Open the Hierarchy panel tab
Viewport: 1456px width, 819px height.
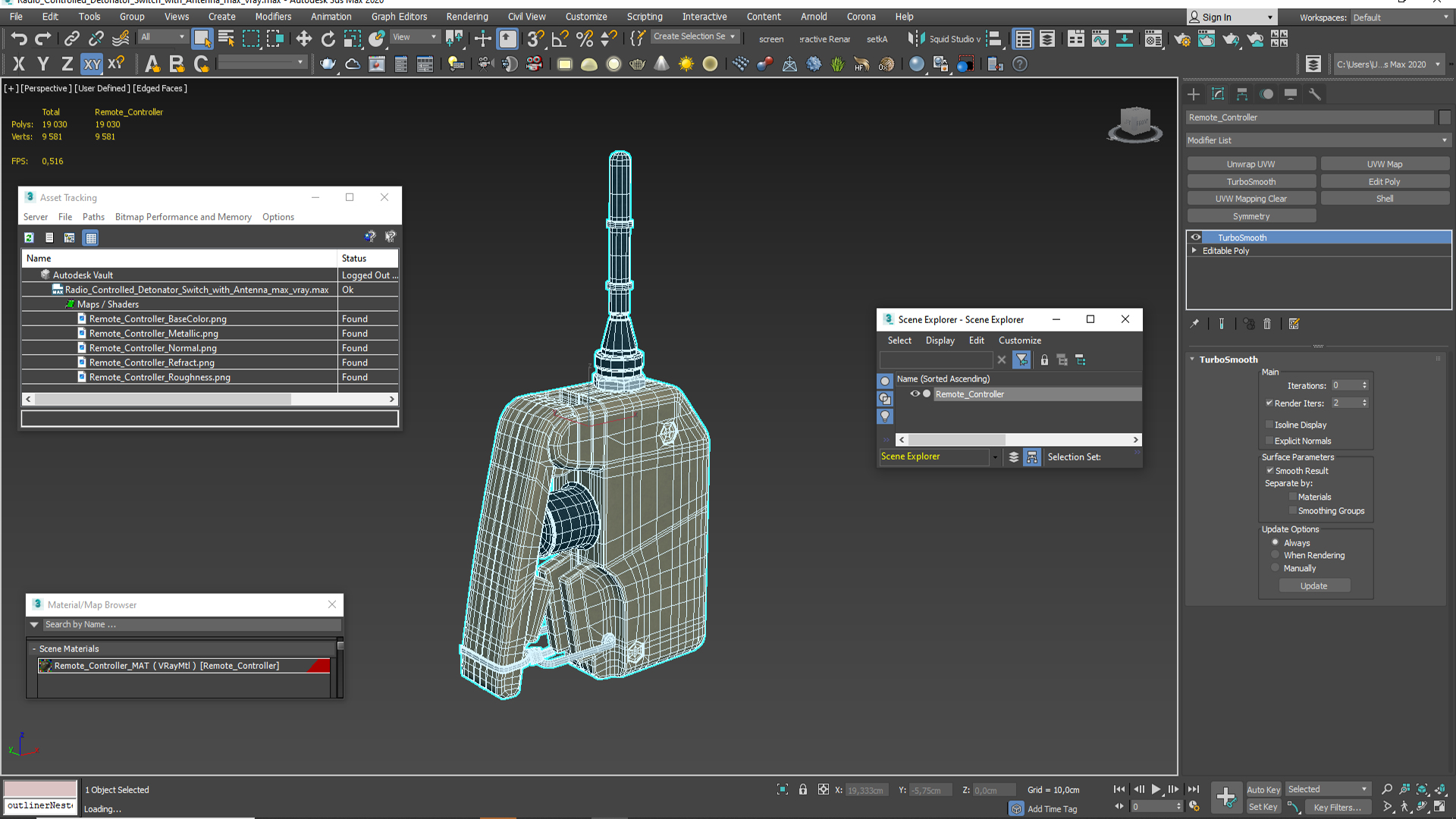coord(1242,94)
